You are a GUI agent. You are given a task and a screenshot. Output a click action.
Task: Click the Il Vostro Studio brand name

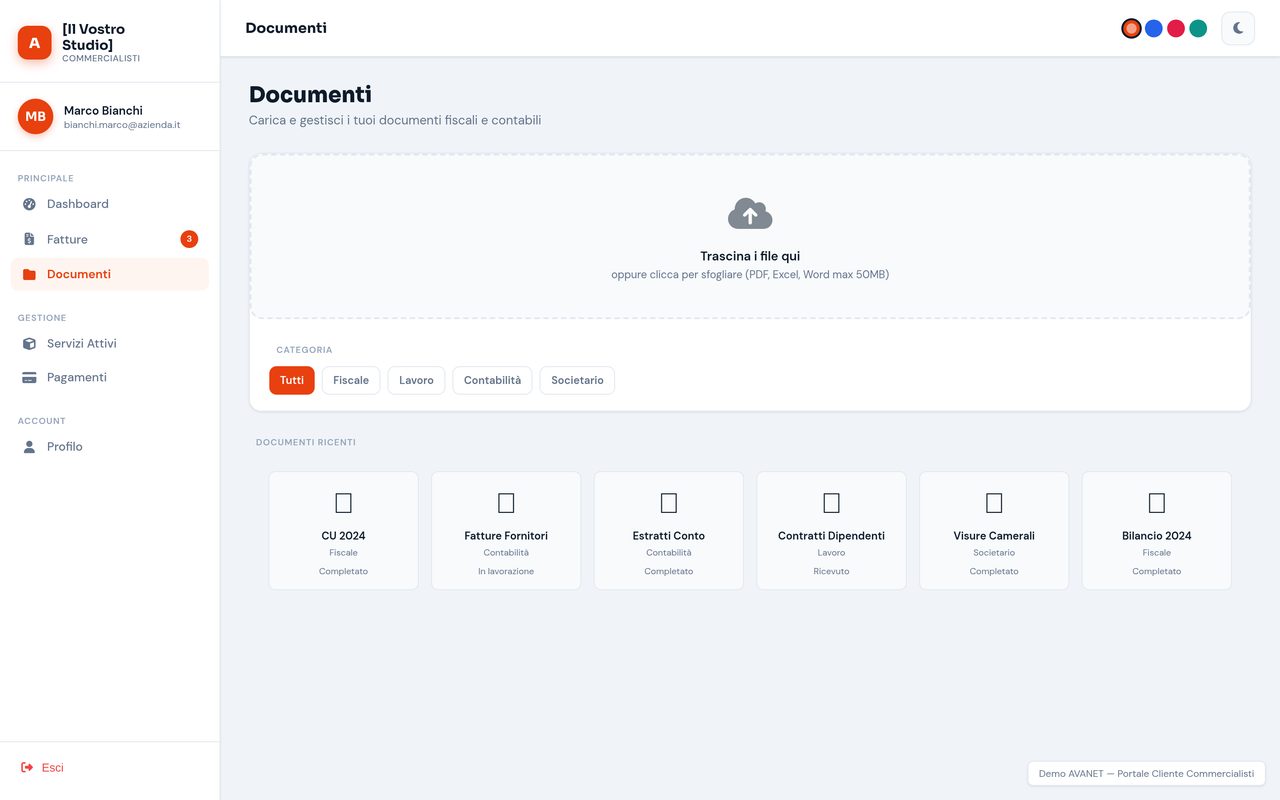[94, 37]
